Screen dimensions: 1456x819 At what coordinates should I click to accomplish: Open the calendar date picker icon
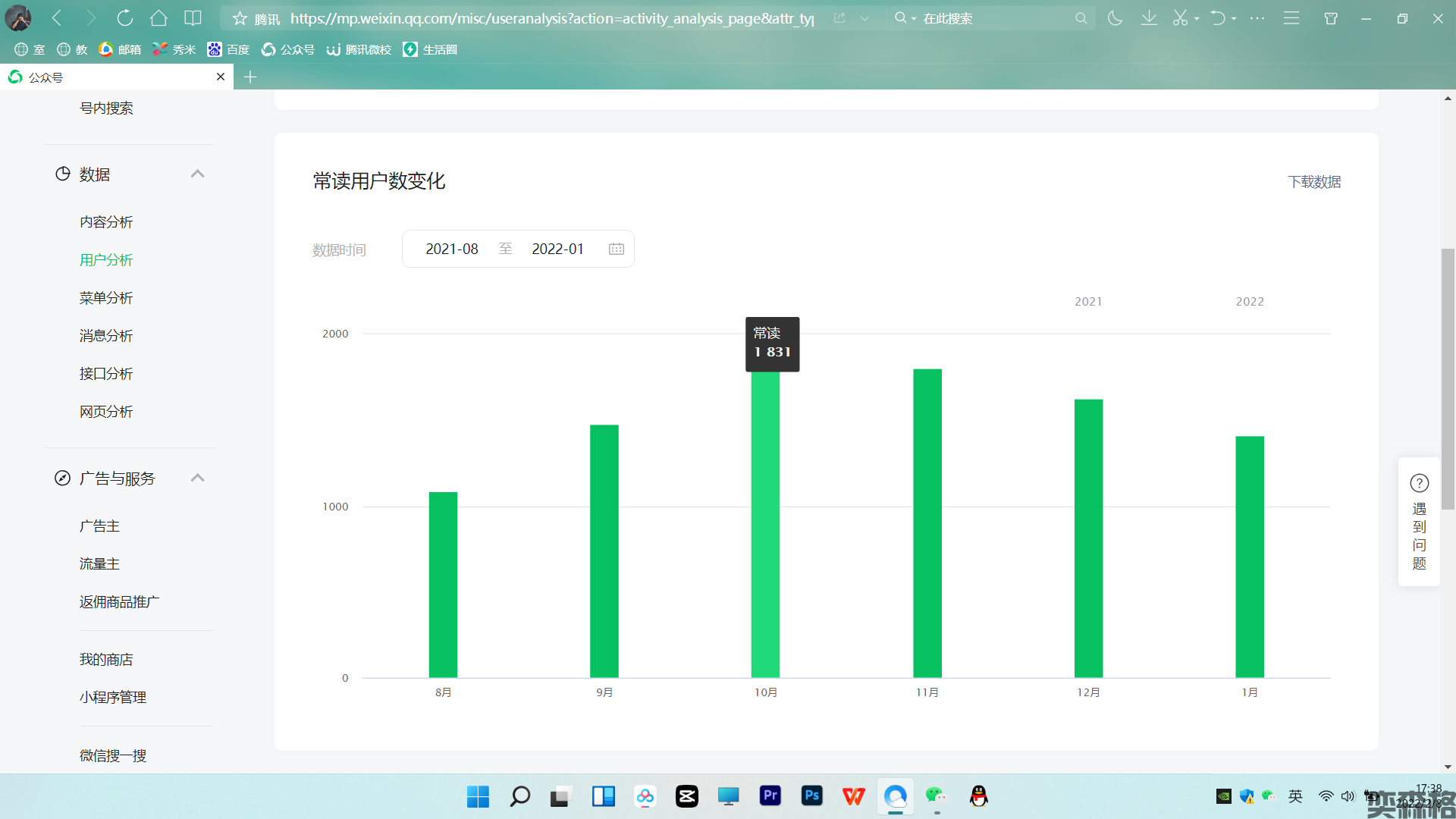616,249
